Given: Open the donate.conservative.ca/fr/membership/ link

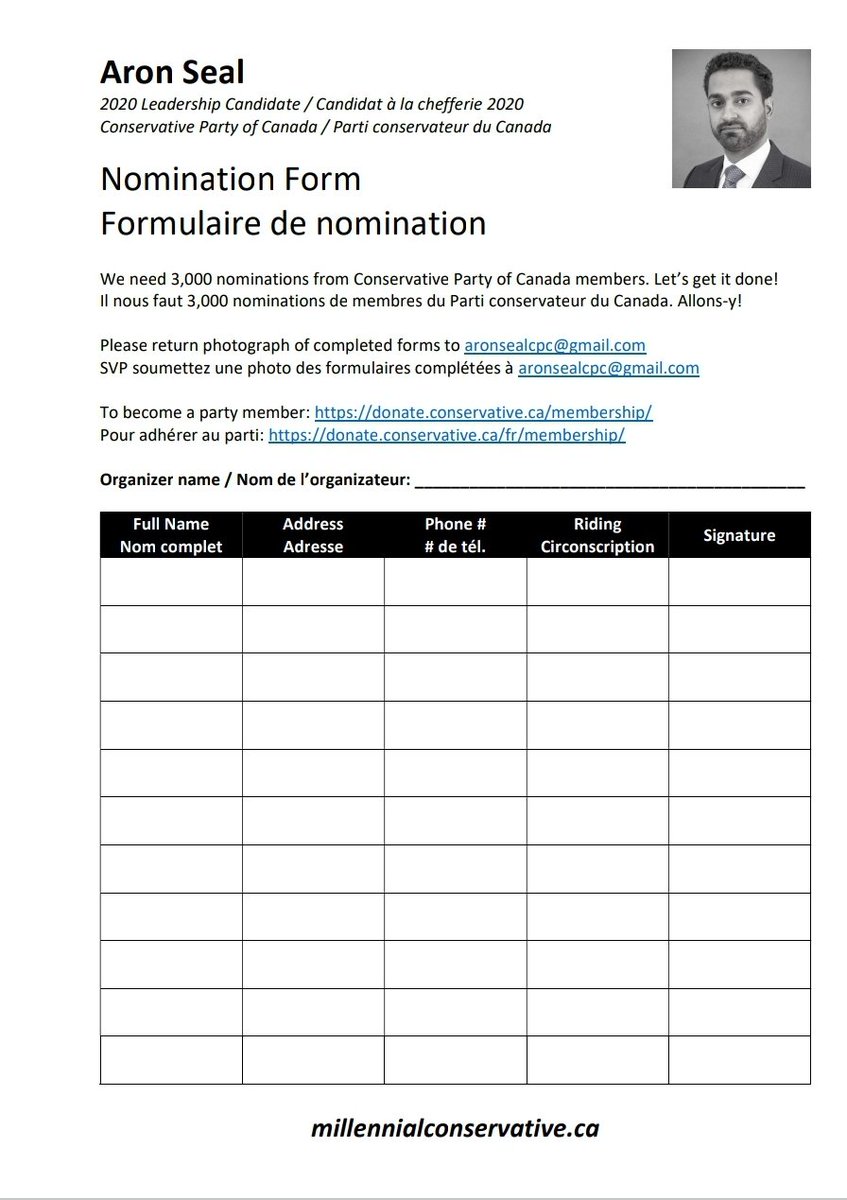Looking at the screenshot, I should tap(447, 435).
